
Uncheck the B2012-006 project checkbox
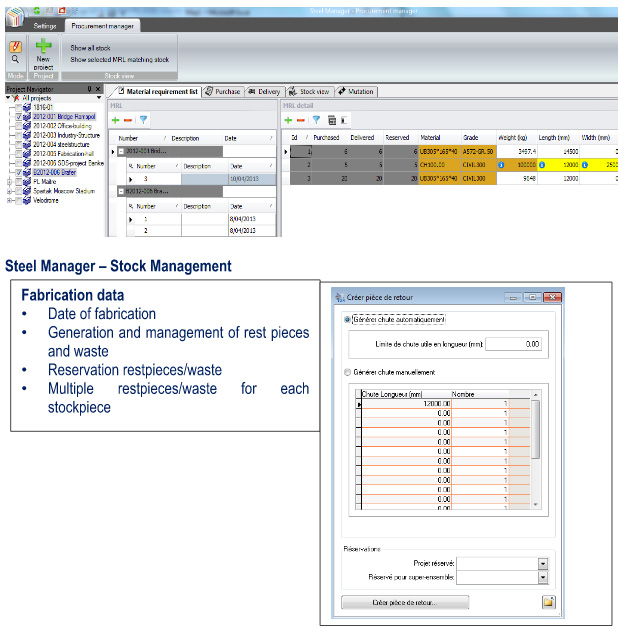[19, 172]
